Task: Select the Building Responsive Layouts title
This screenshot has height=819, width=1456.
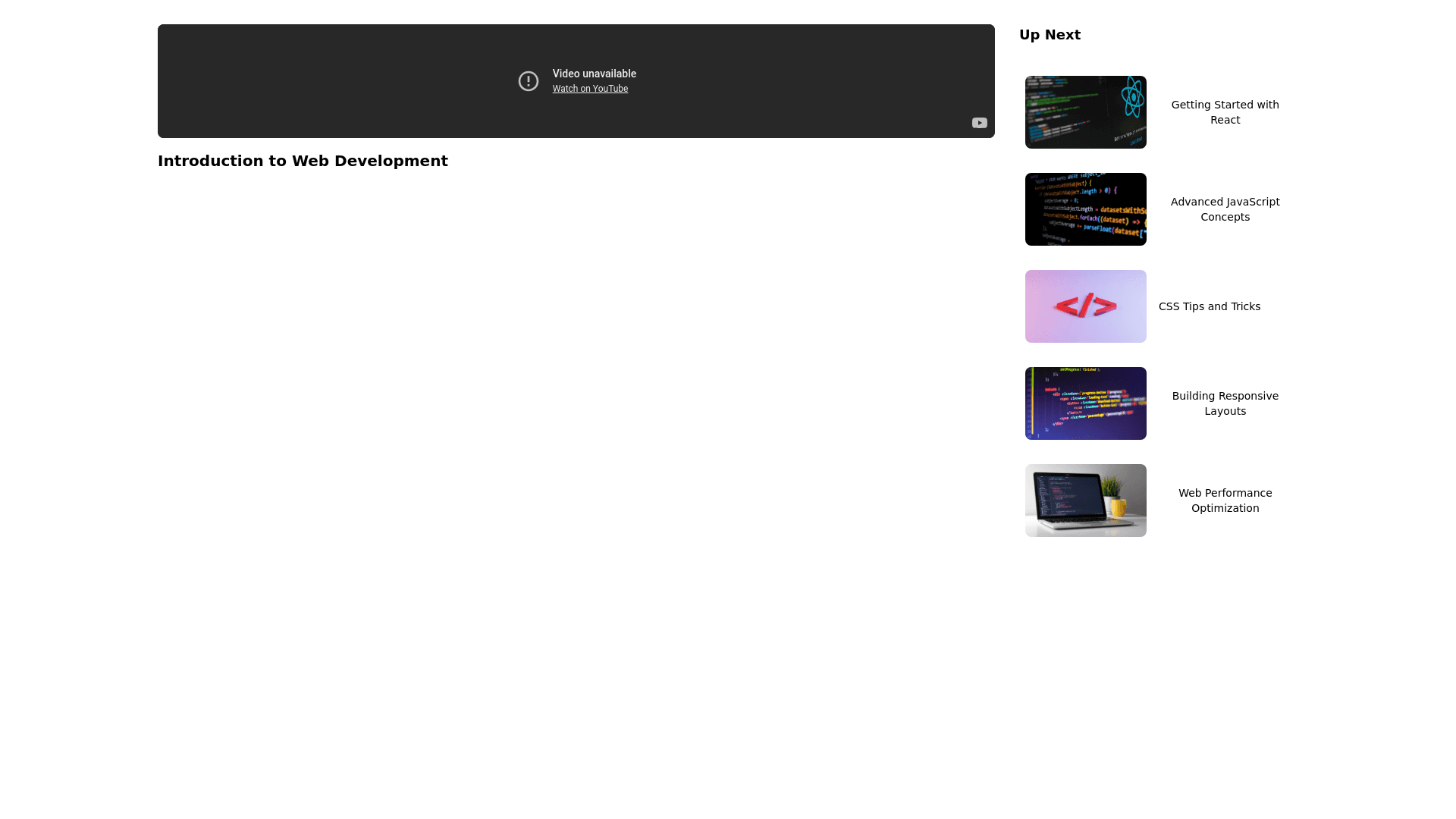Action: coord(1225,403)
